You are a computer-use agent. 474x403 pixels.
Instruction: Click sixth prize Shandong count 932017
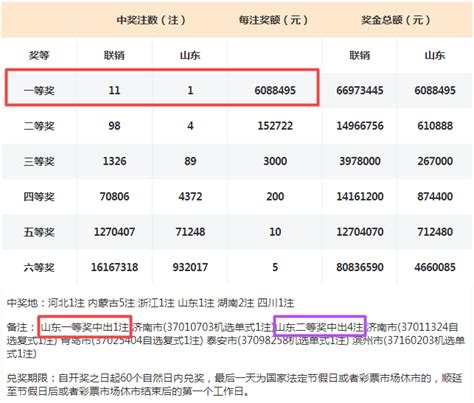pyautogui.click(x=190, y=267)
